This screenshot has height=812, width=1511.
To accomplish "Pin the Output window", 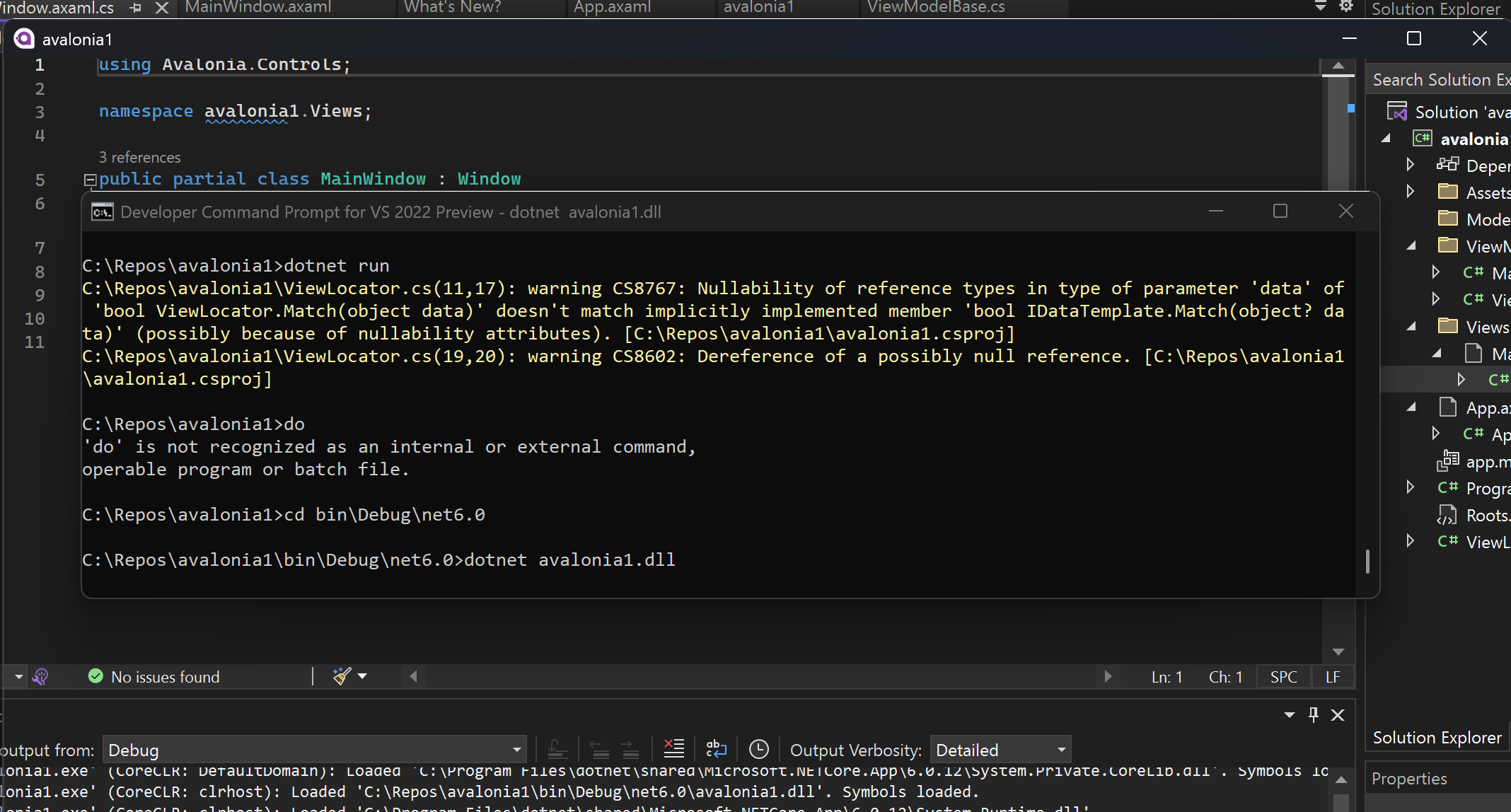I will [1313, 714].
